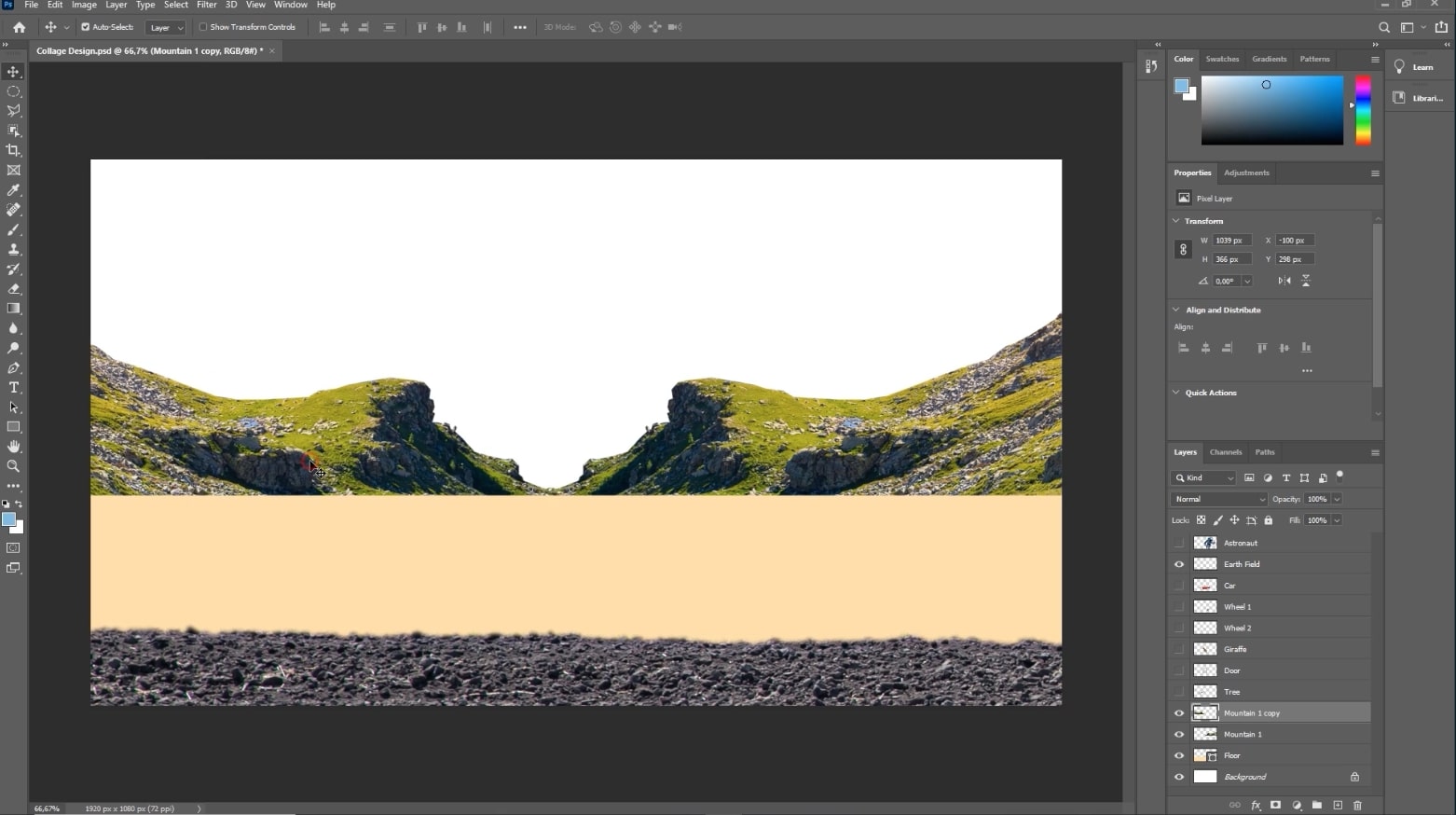Screen dimensions: 1456x815
Task: Hide the Mountain 1 copy layer
Action: pos(1178,712)
